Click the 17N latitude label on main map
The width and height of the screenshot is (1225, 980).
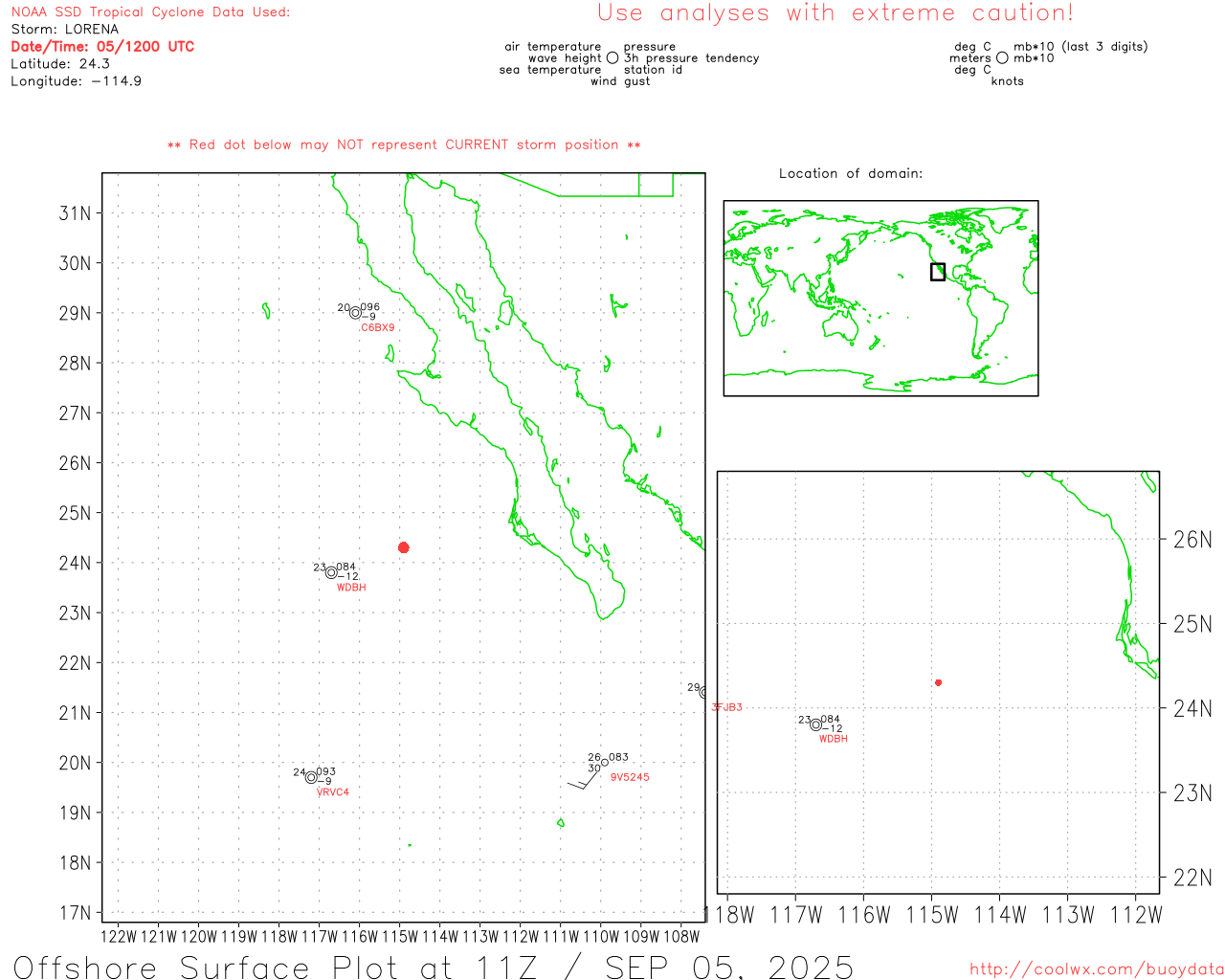coord(76,913)
